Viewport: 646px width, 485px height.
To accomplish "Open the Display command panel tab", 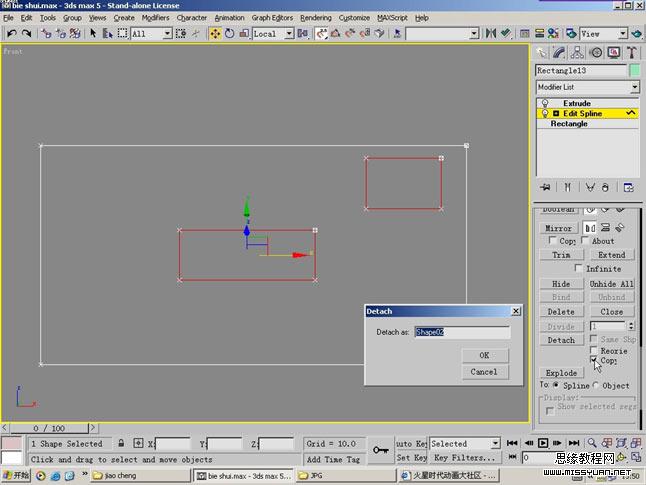I will pos(614,53).
